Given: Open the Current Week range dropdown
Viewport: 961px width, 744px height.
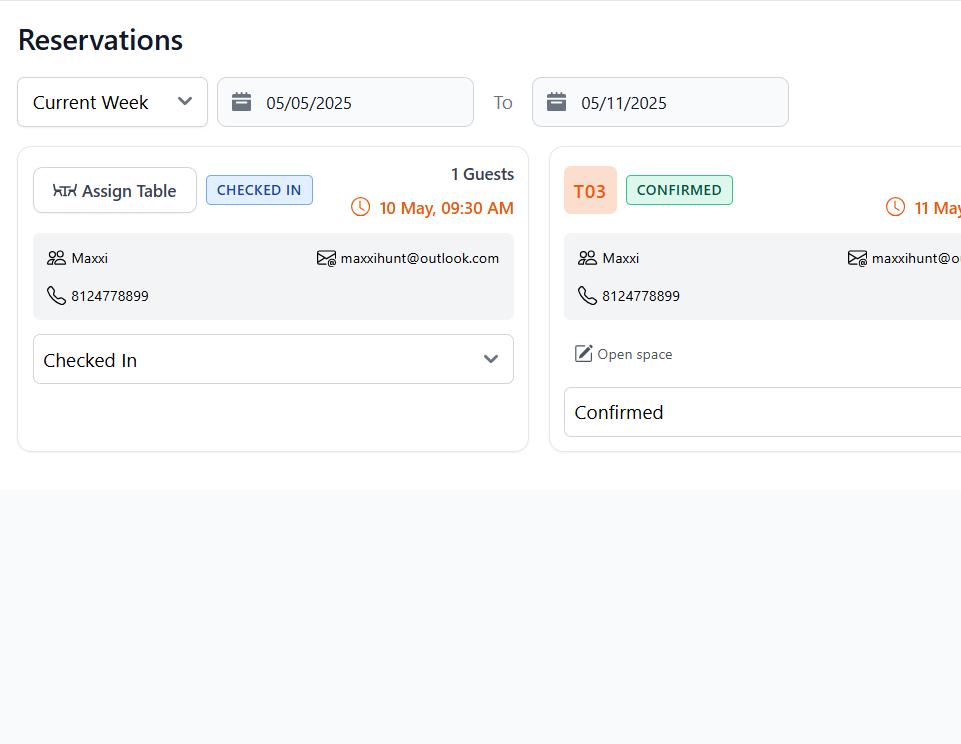Looking at the screenshot, I should click(112, 102).
